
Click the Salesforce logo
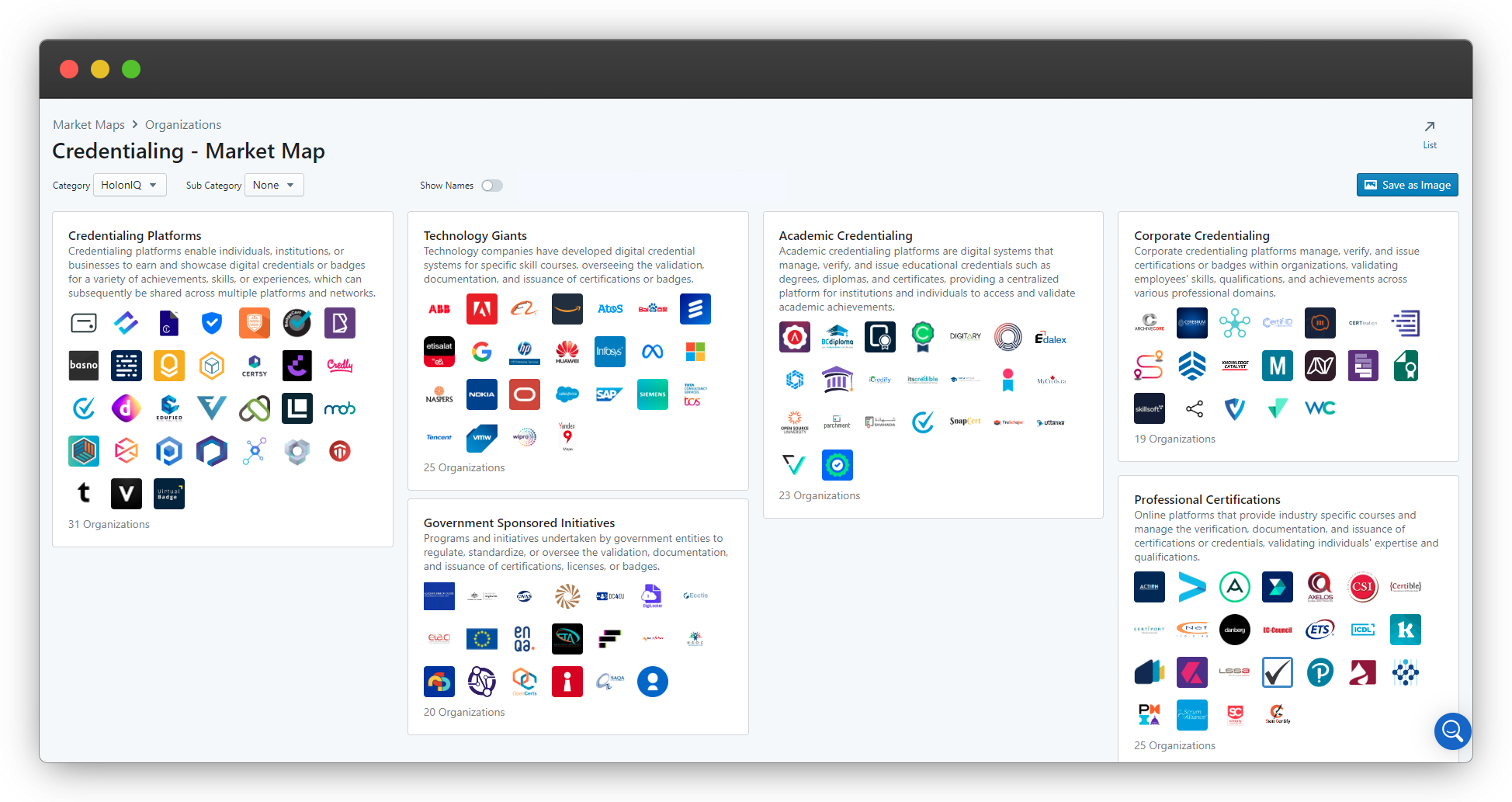click(x=567, y=394)
